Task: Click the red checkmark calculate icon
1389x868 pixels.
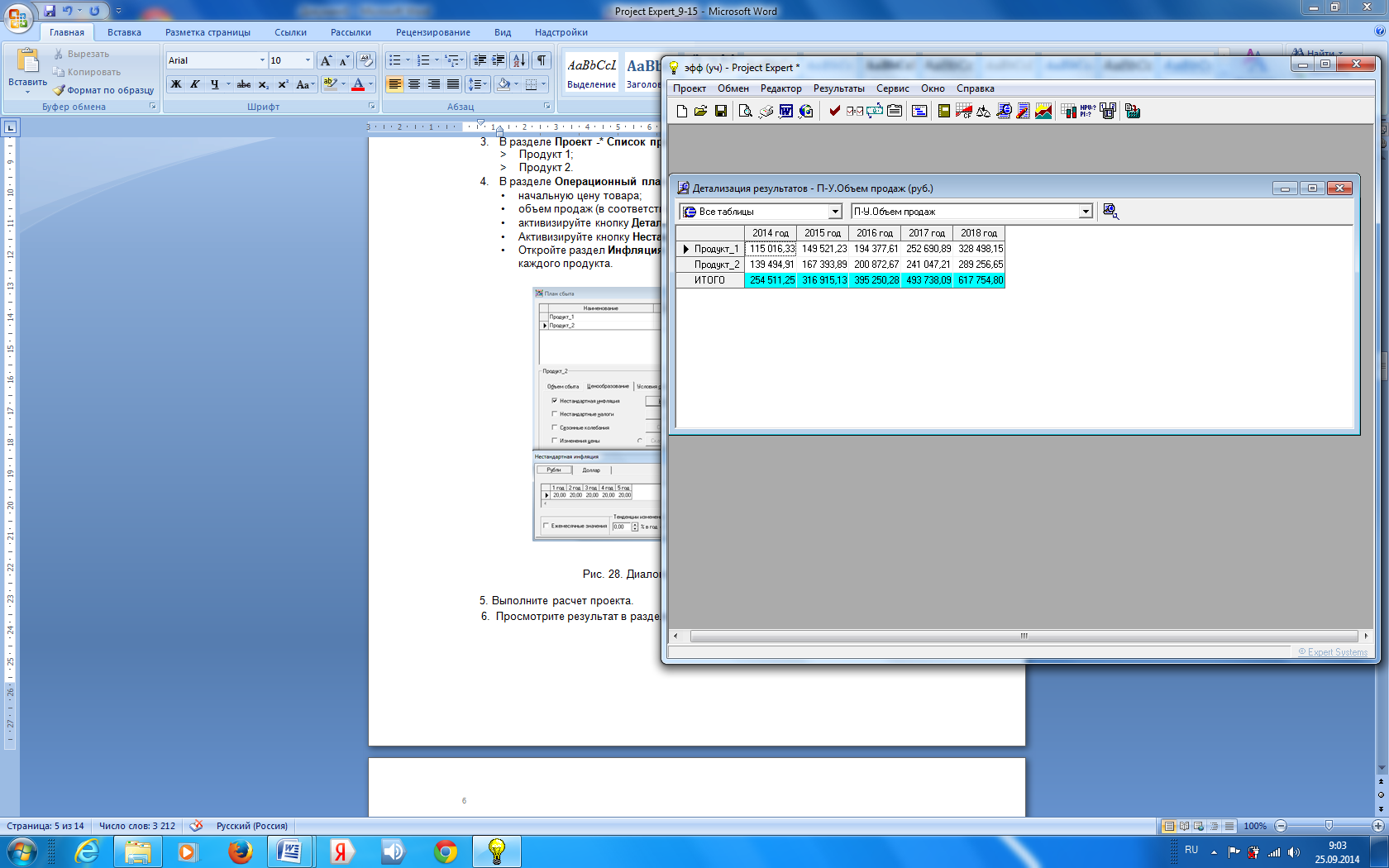Action: tap(835, 111)
